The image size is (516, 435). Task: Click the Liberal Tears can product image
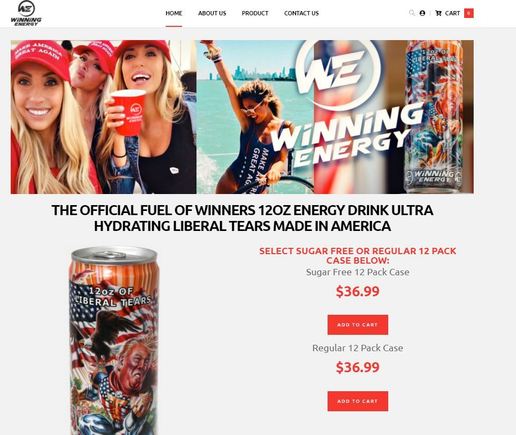114,341
